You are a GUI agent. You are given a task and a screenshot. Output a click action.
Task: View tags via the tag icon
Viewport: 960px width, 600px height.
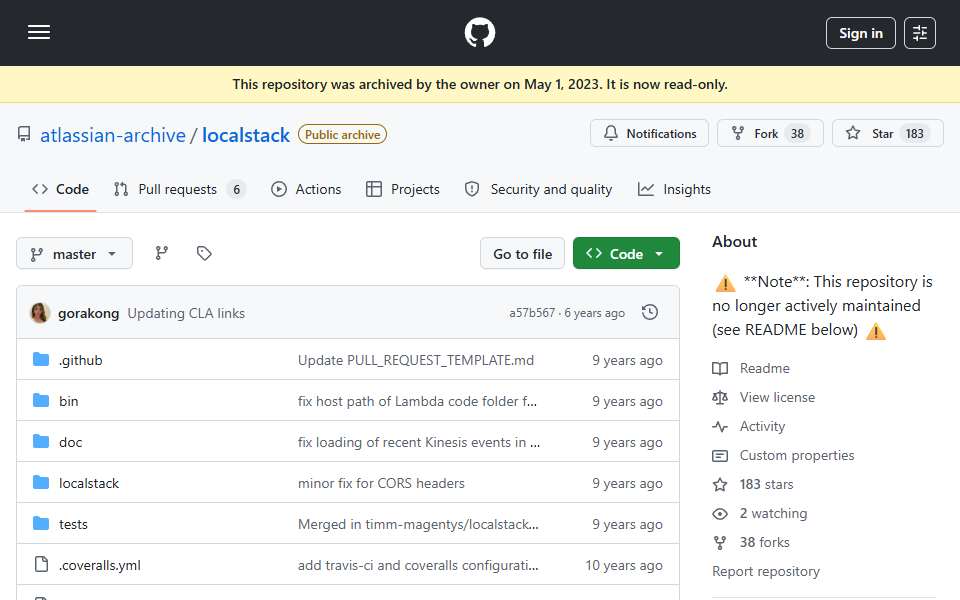pyautogui.click(x=204, y=253)
